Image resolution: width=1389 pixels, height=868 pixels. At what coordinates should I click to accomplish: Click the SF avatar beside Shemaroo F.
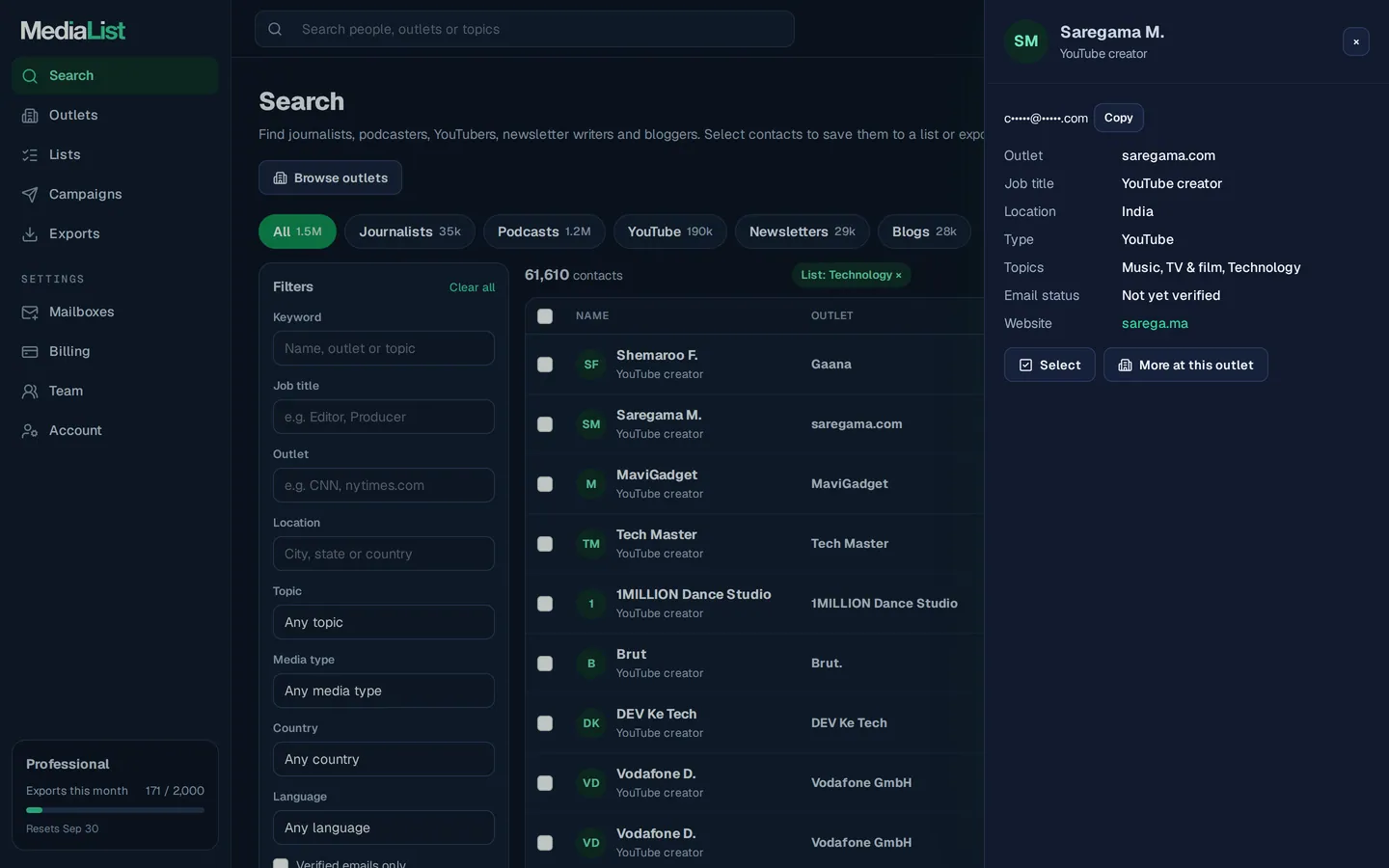click(x=591, y=365)
